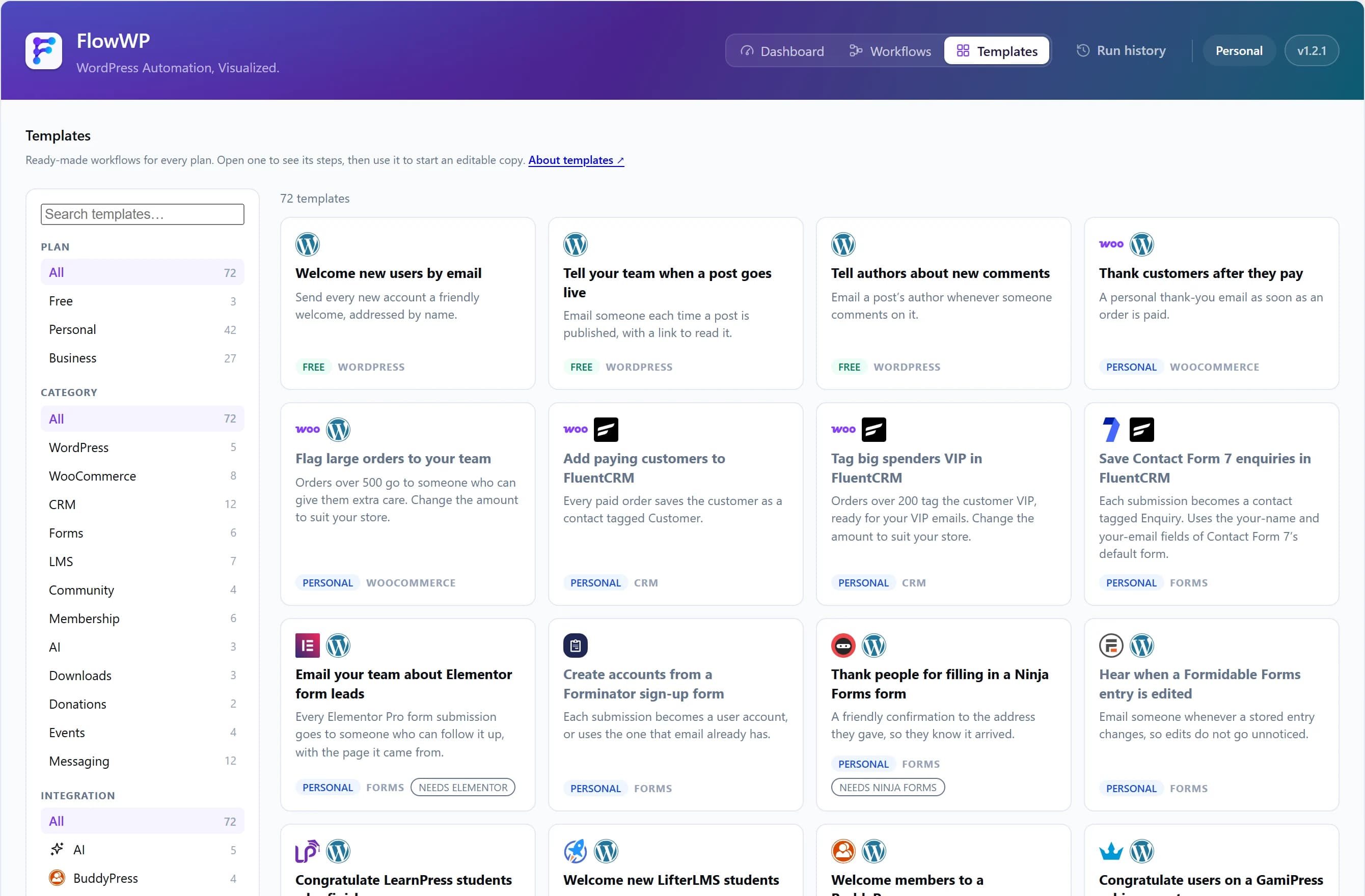This screenshot has width=1365, height=896.
Task: Open Run history
Action: [1121, 50]
